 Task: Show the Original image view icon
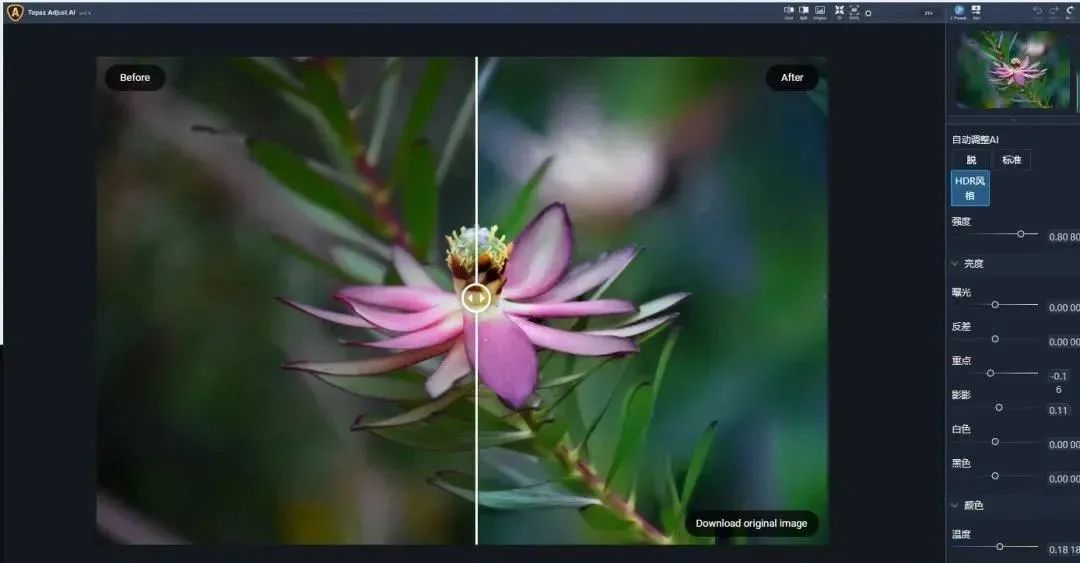(x=820, y=11)
